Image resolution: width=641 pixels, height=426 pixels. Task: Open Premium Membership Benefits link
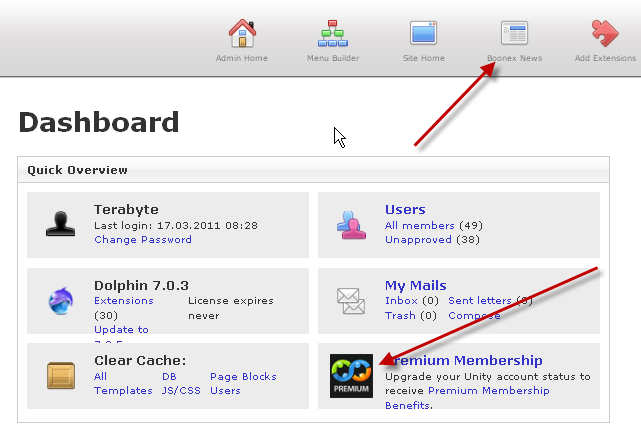(467, 398)
